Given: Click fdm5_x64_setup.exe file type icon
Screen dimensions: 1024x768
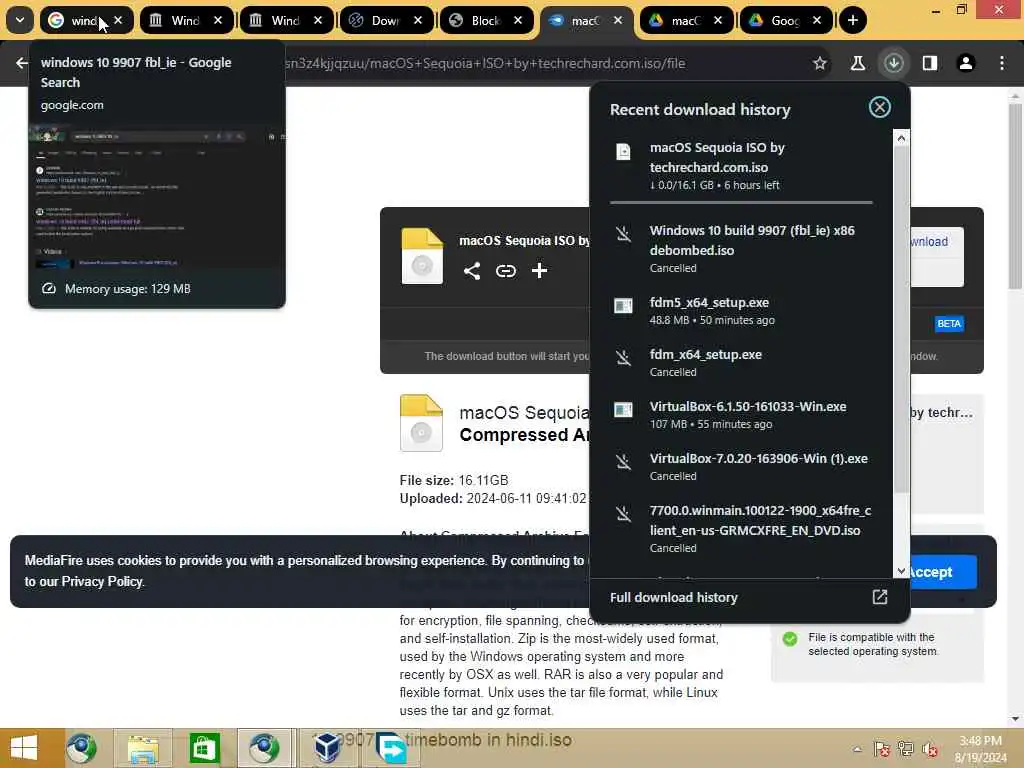Looking at the screenshot, I should pos(624,305).
